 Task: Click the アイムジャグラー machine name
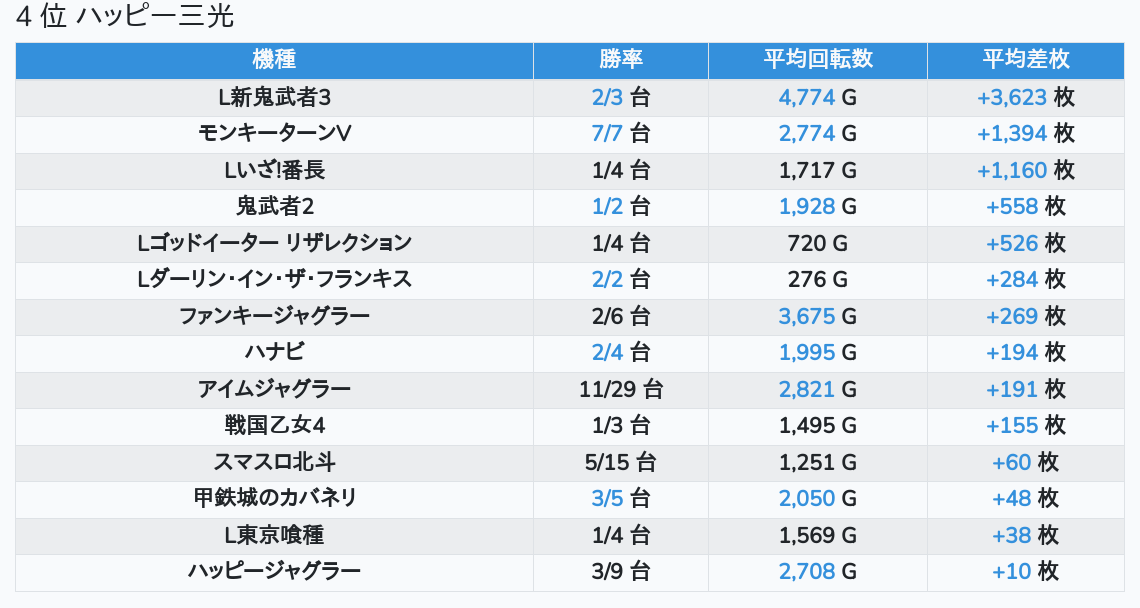[274, 389]
